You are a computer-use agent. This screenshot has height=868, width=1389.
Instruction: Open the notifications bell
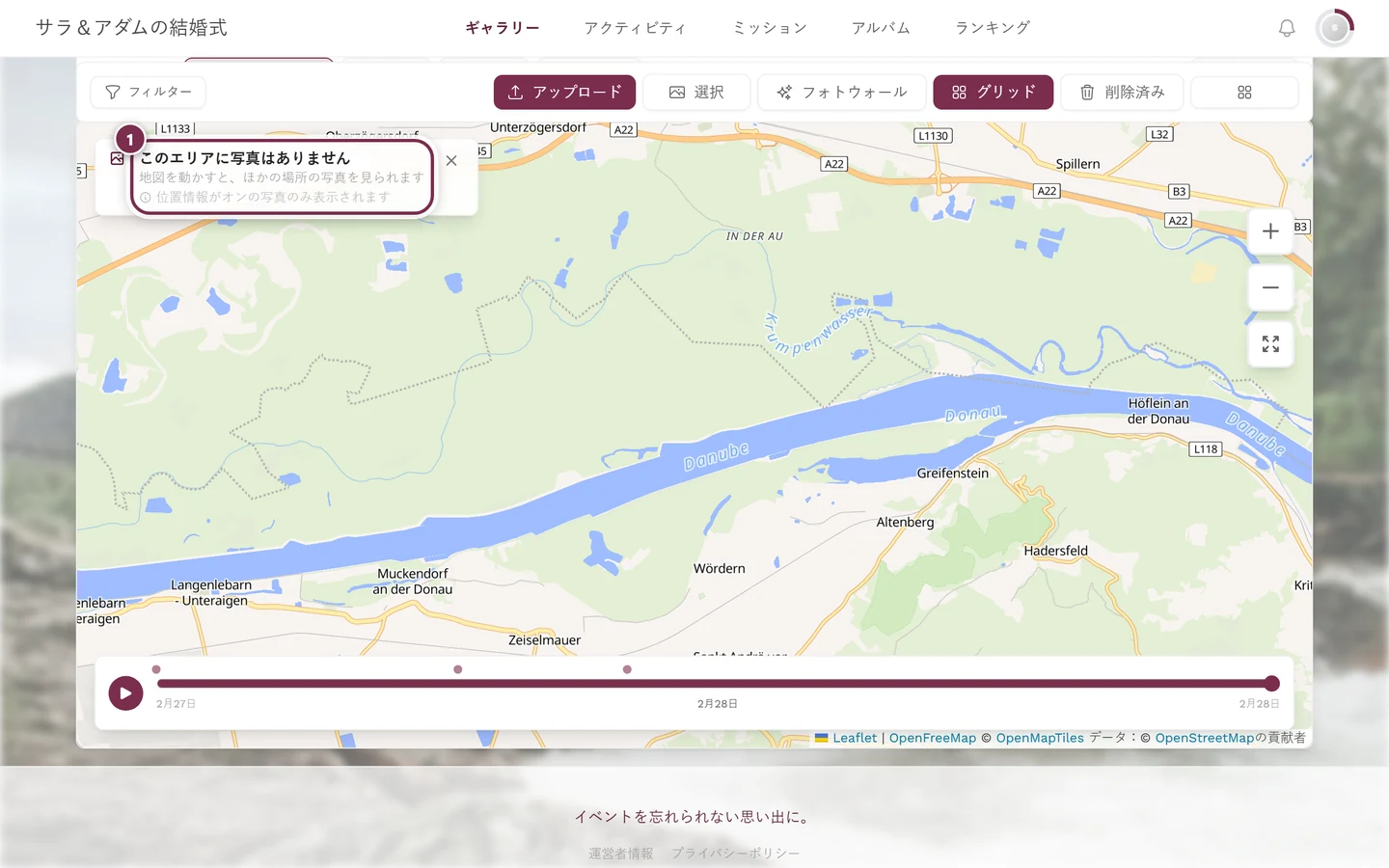(x=1287, y=28)
